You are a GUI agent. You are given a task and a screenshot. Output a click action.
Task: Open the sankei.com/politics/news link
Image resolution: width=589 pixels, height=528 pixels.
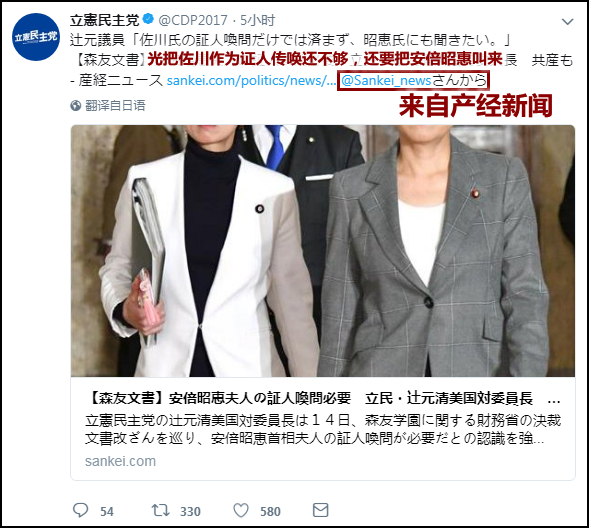(x=251, y=80)
